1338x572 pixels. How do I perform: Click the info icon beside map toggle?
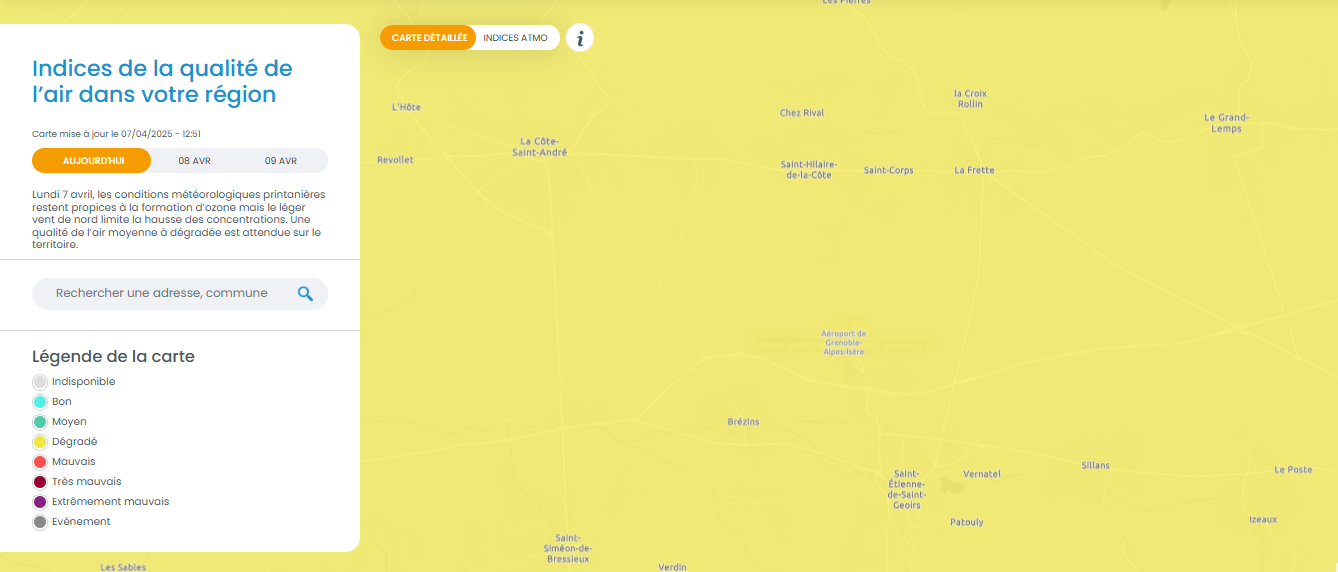(580, 38)
